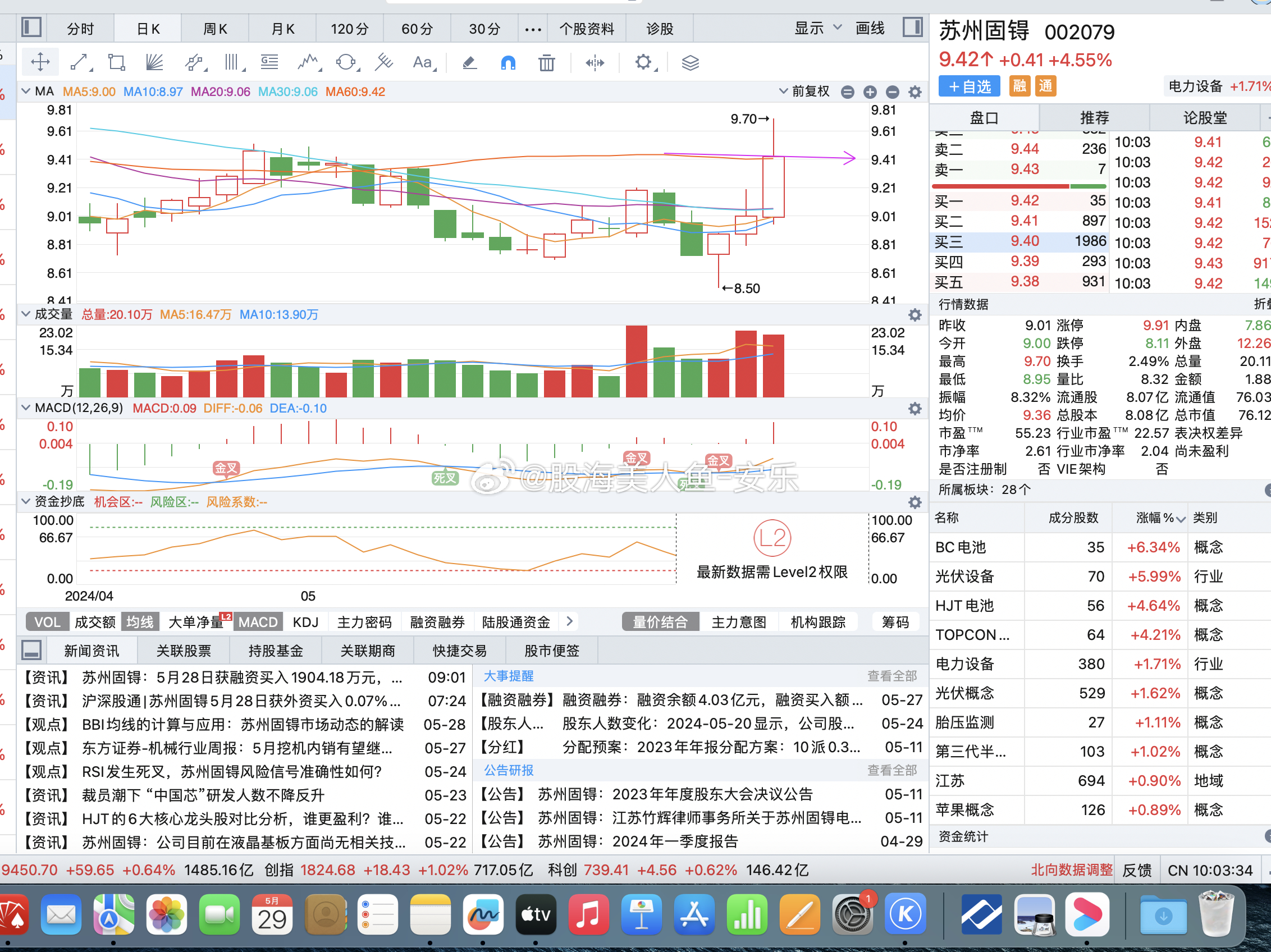Open the drawing toolbar gear settings
Viewport: 1271px width, 952px height.
click(x=643, y=62)
